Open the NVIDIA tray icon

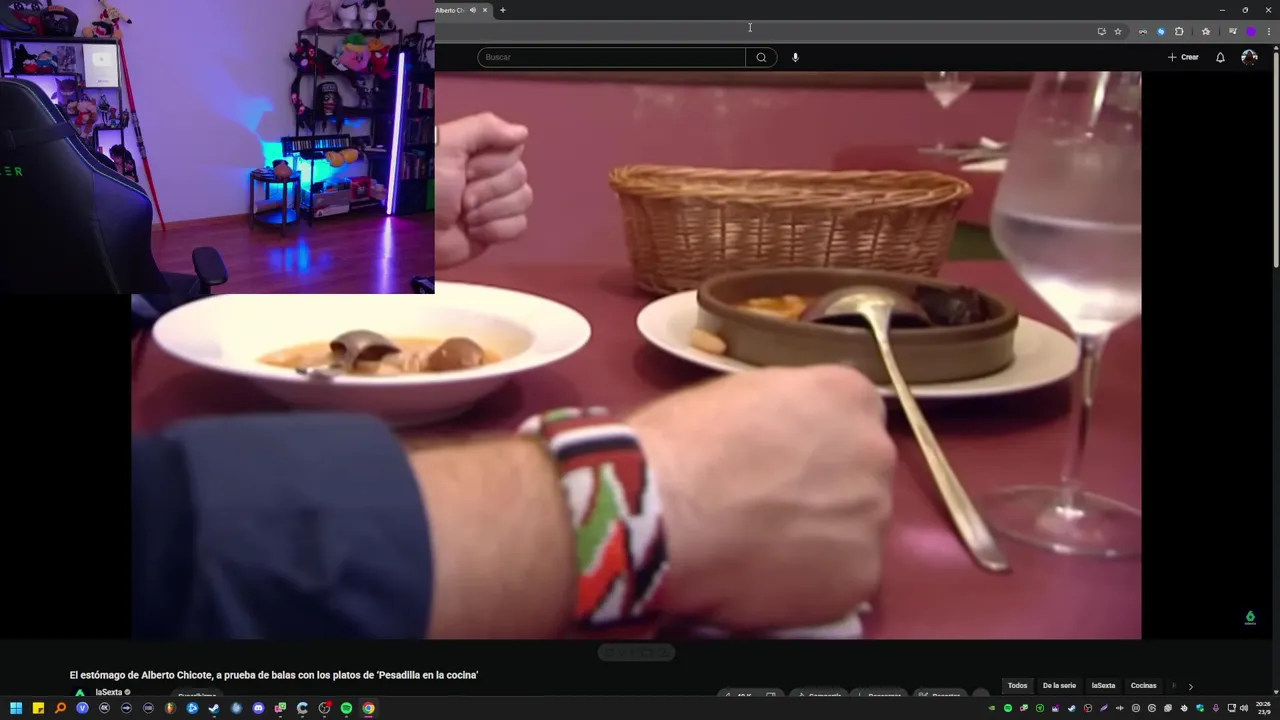[x=992, y=708]
